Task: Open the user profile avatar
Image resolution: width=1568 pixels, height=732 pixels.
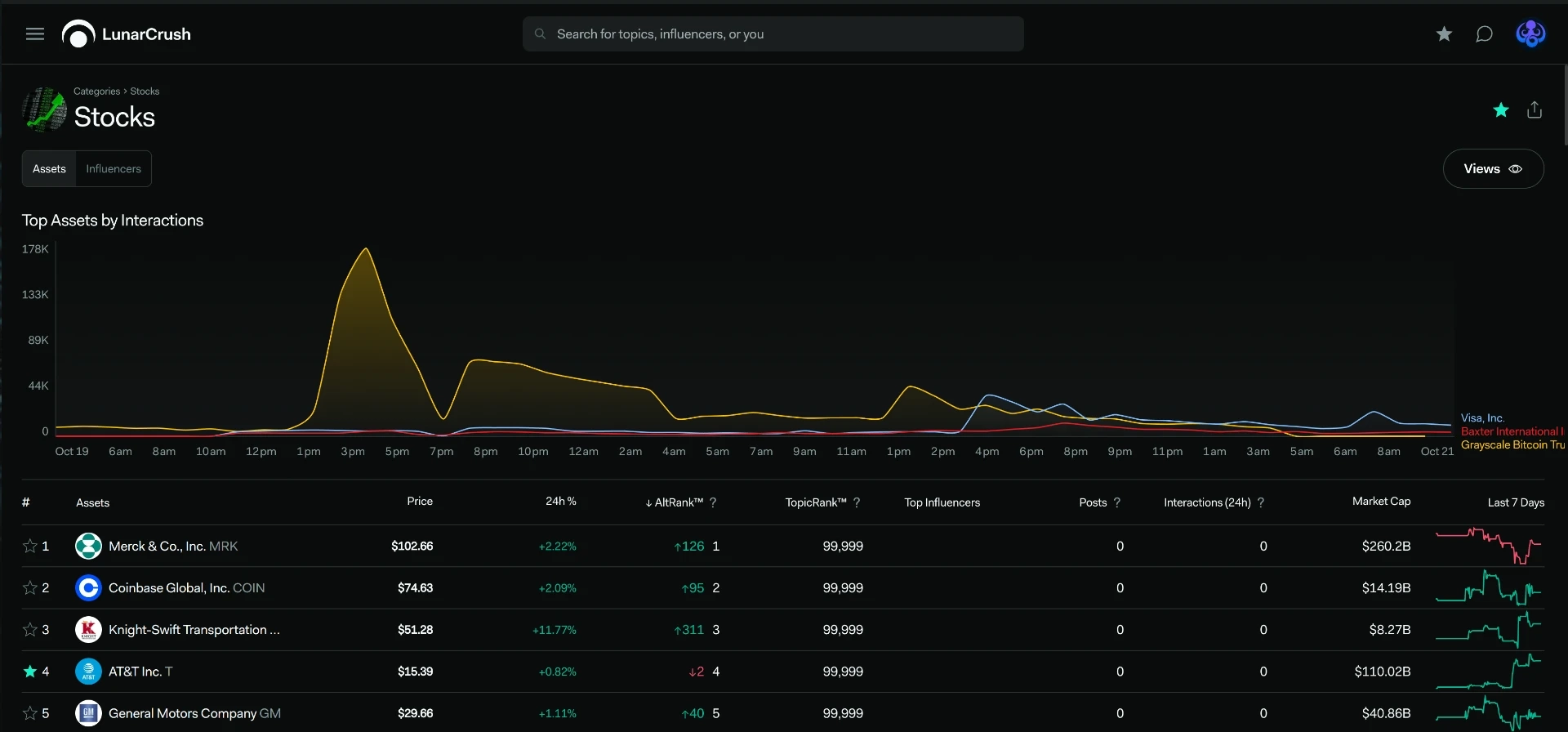Action: pyautogui.click(x=1530, y=34)
